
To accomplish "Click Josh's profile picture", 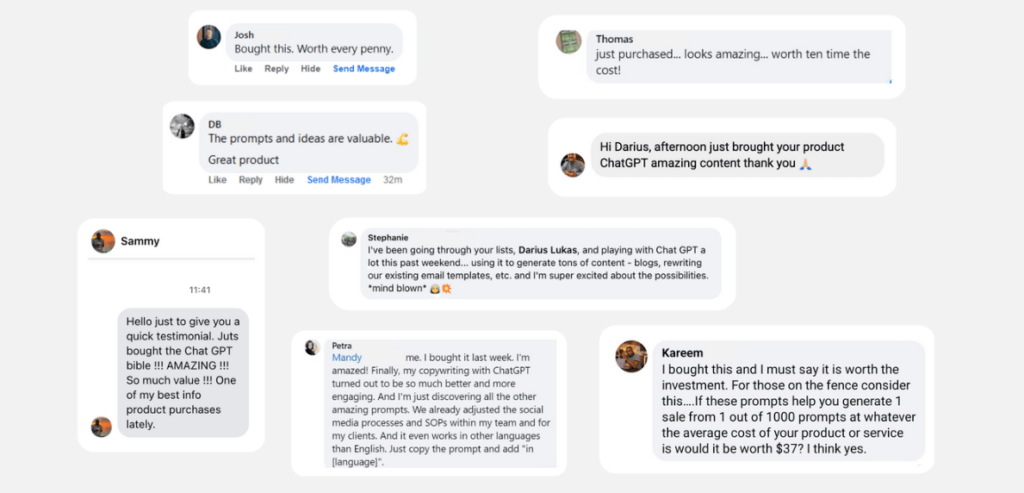I will click(209, 38).
